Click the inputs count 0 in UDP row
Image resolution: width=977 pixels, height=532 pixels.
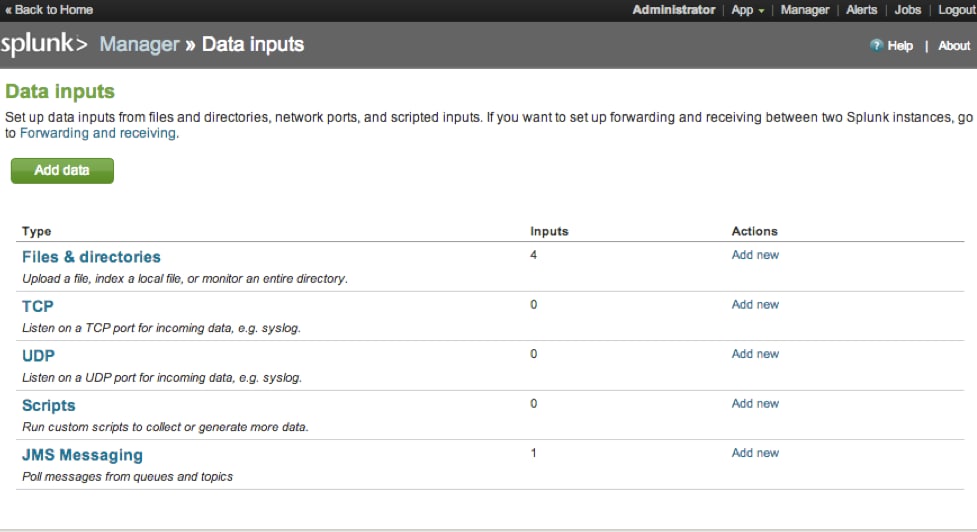(533, 354)
